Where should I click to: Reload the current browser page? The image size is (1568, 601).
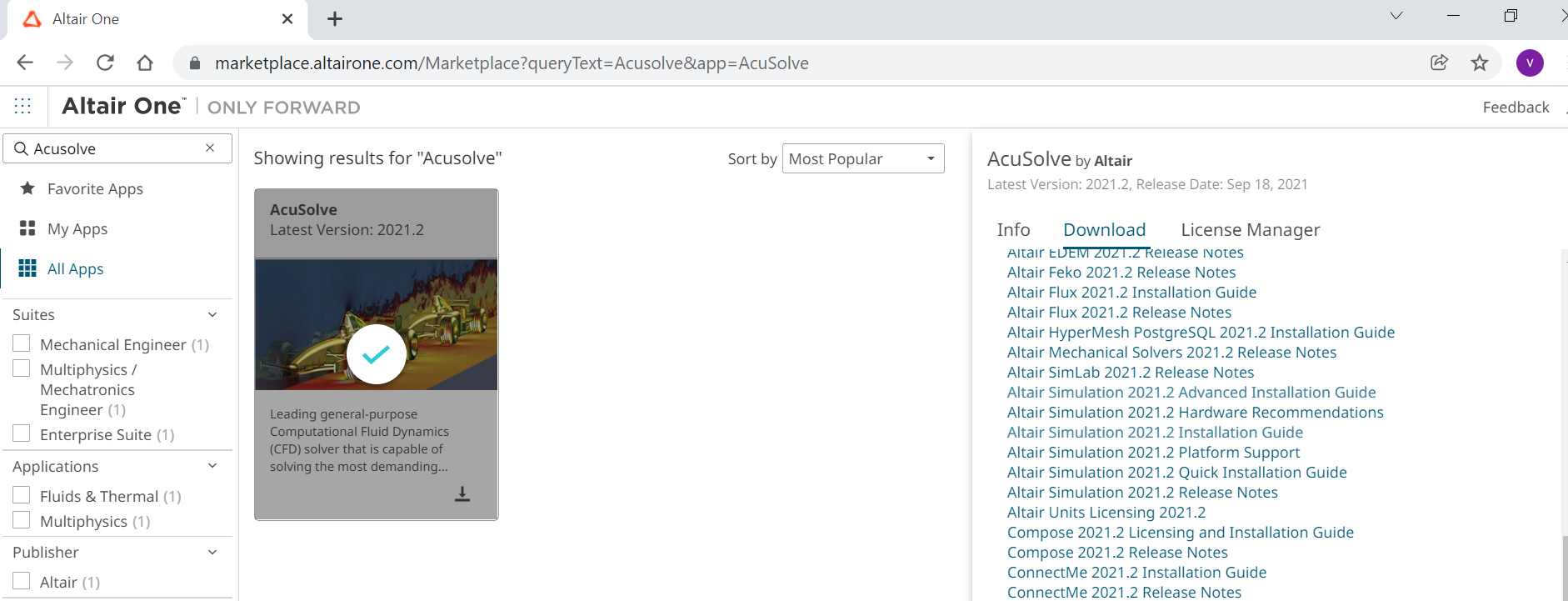pyautogui.click(x=105, y=63)
